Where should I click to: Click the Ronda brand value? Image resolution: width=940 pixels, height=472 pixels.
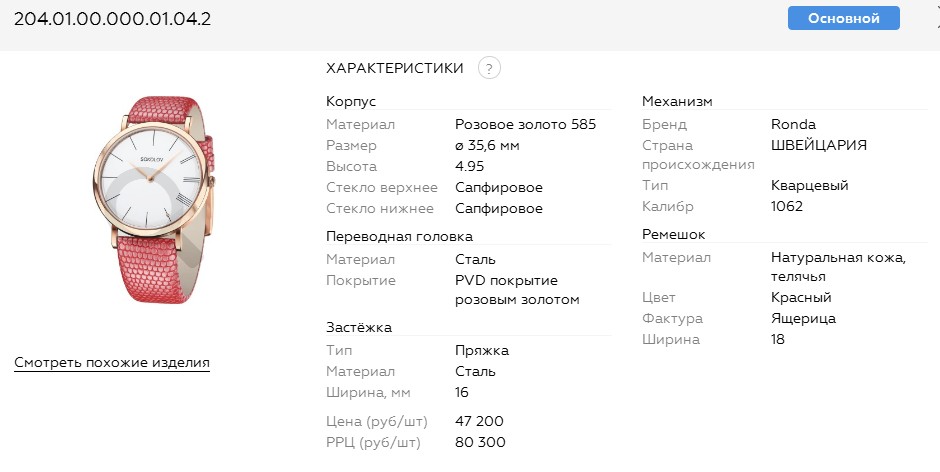pyautogui.click(x=794, y=125)
